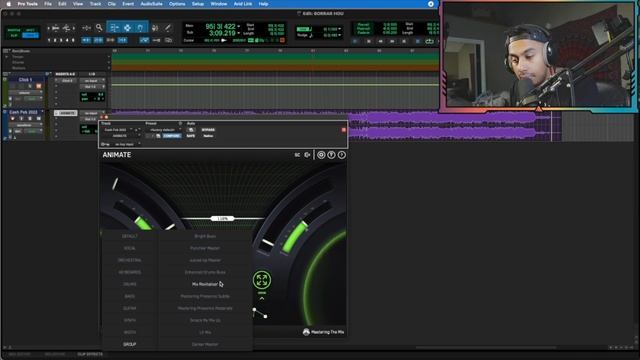This screenshot has width=640, height=360.
Task: Toggle Slip edit mode button
Action: pyautogui.click(x=14, y=36)
